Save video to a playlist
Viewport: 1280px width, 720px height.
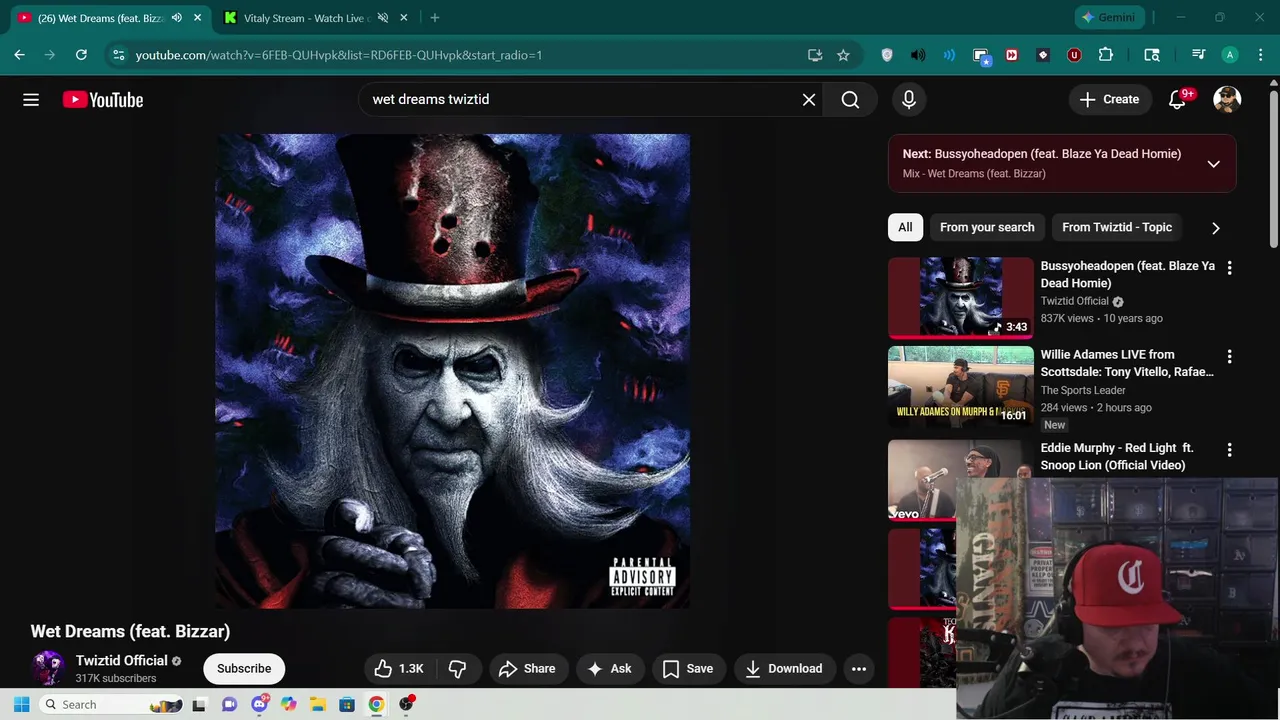pos(689,669)
